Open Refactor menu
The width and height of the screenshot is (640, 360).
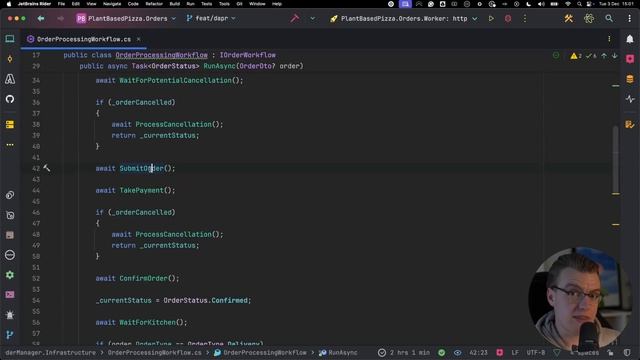[154, 4]
